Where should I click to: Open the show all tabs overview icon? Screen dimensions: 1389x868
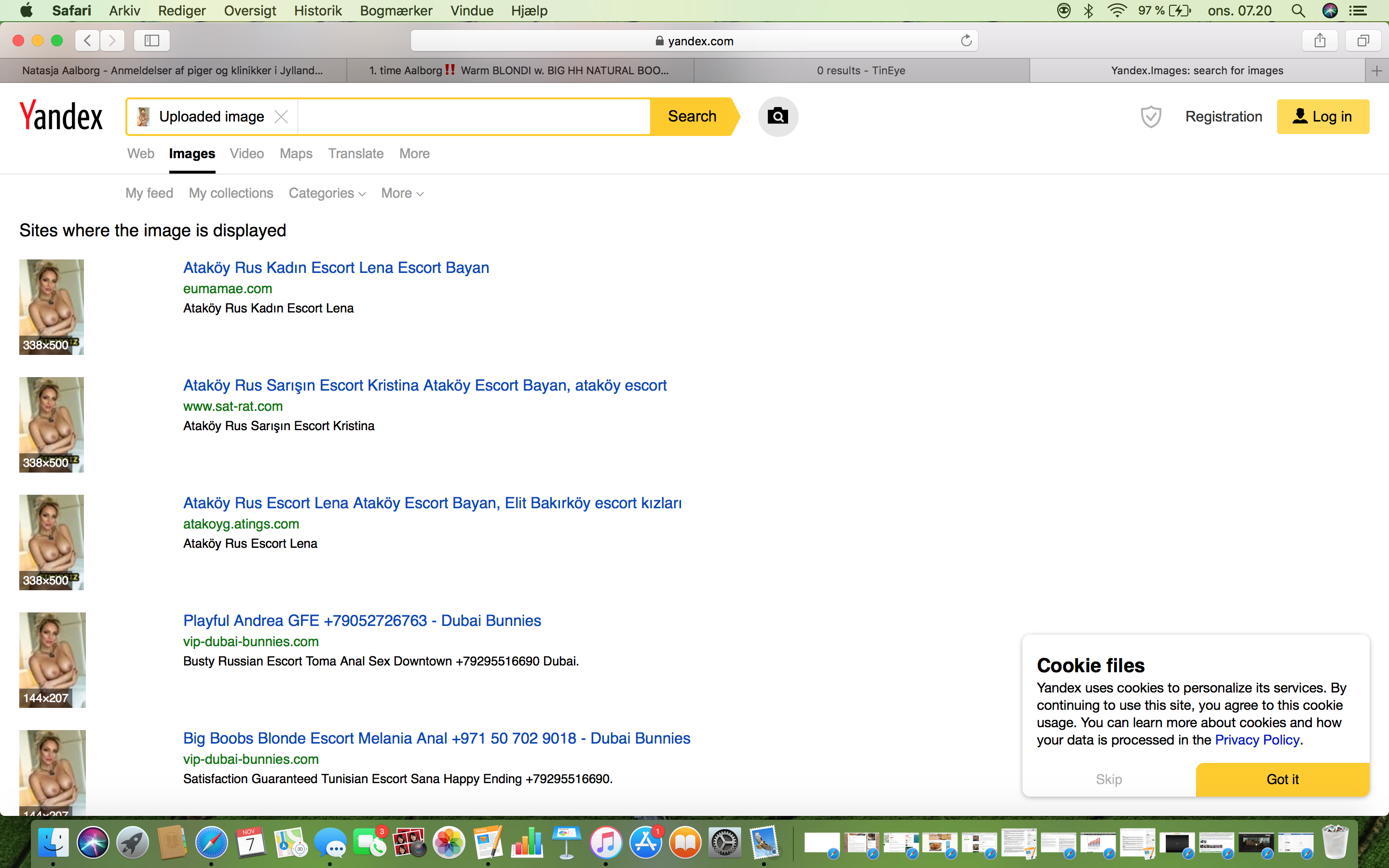(x=1362, y=41)
